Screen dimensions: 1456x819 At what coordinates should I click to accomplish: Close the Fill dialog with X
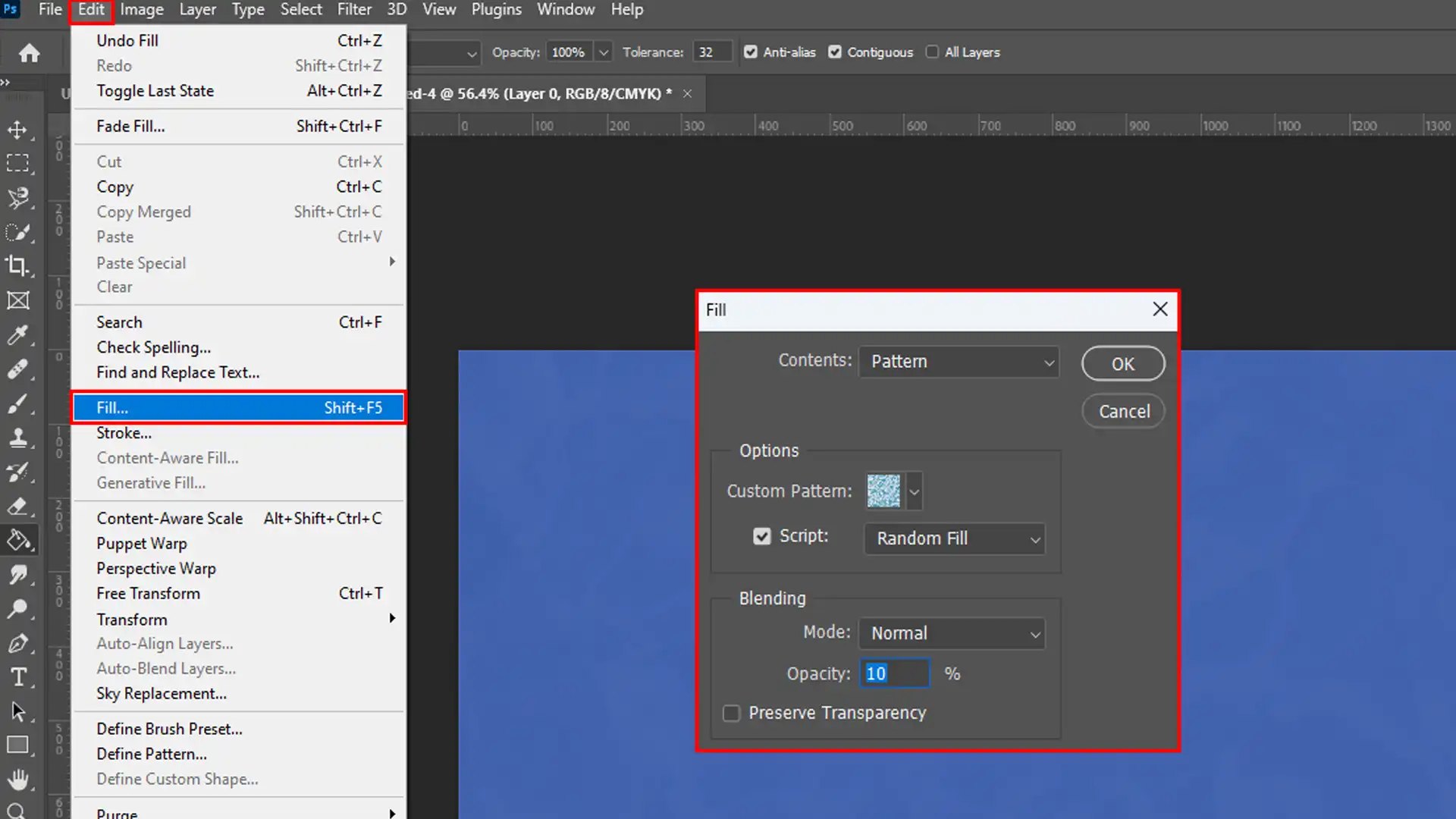pyautogui.click(x=1159, y=309)
